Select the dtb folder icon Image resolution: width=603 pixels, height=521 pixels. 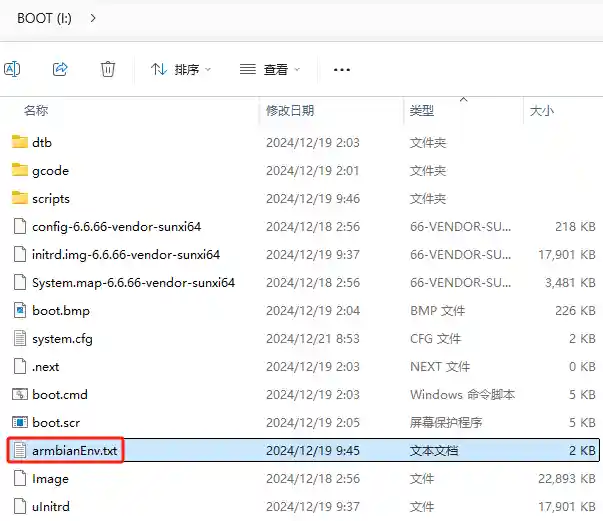point(20,142)
